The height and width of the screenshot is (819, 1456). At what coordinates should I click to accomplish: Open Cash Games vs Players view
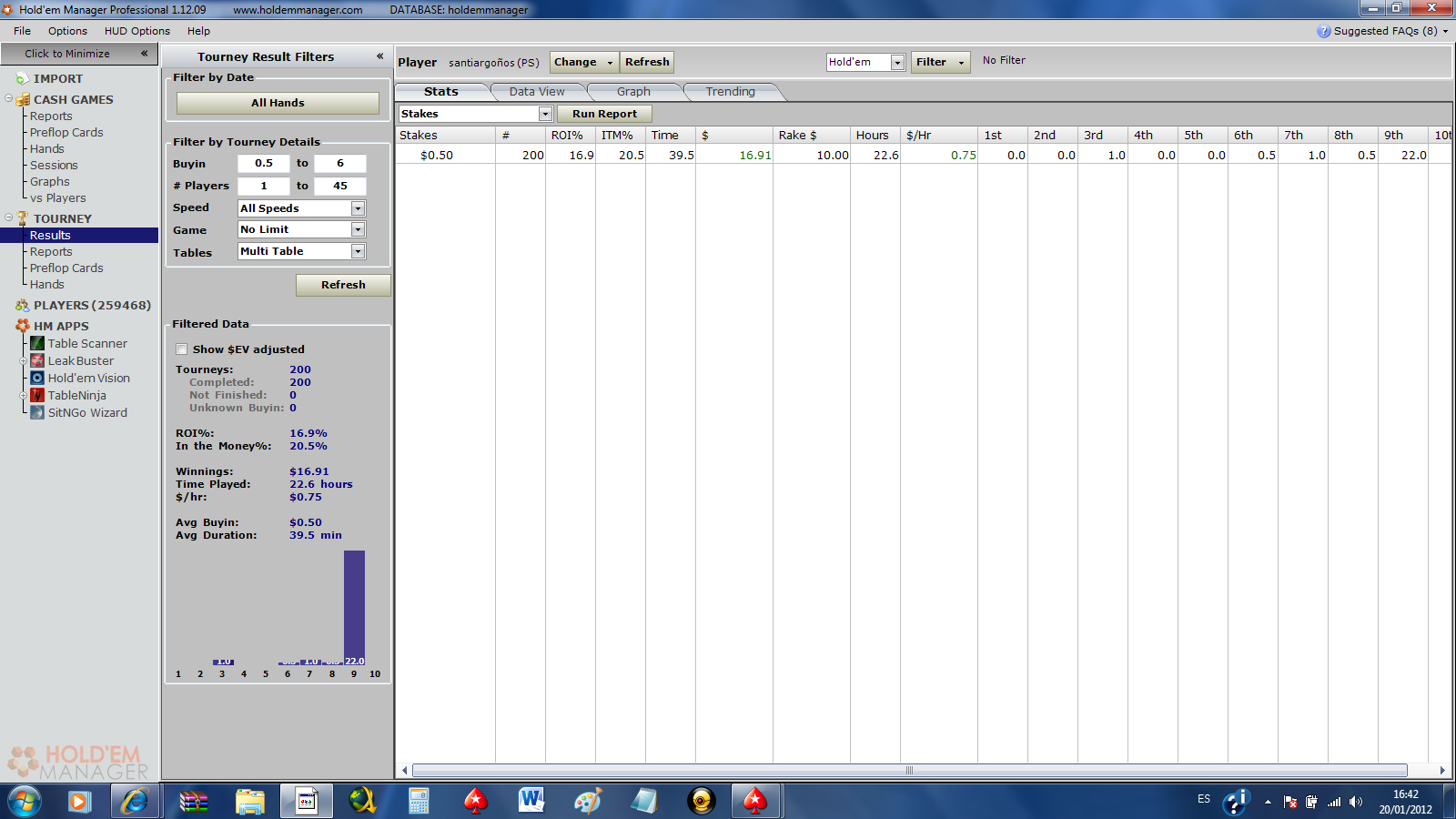click(58, 198)
